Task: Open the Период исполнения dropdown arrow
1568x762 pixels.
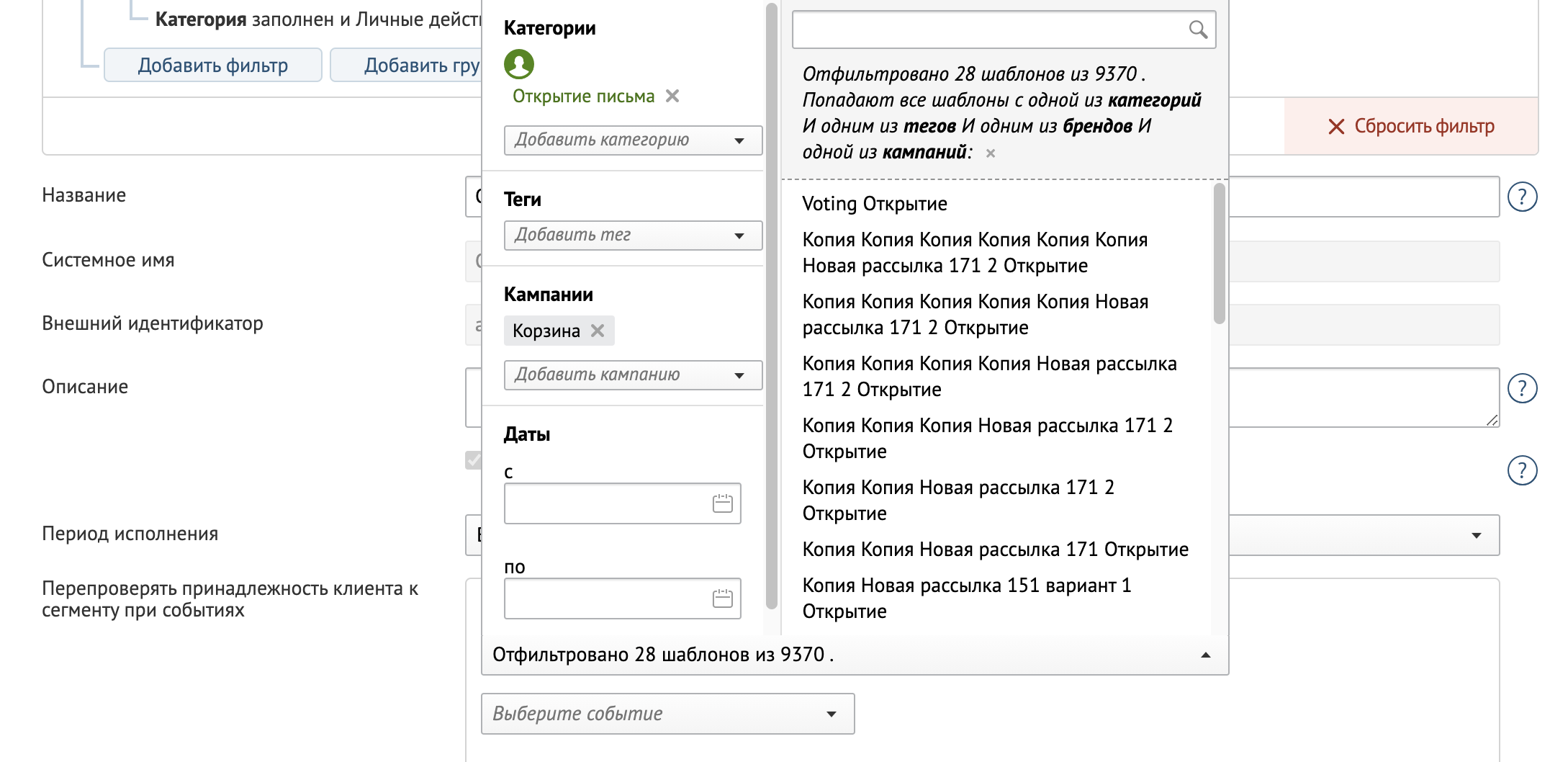Action: click(x=1477, y=535)
